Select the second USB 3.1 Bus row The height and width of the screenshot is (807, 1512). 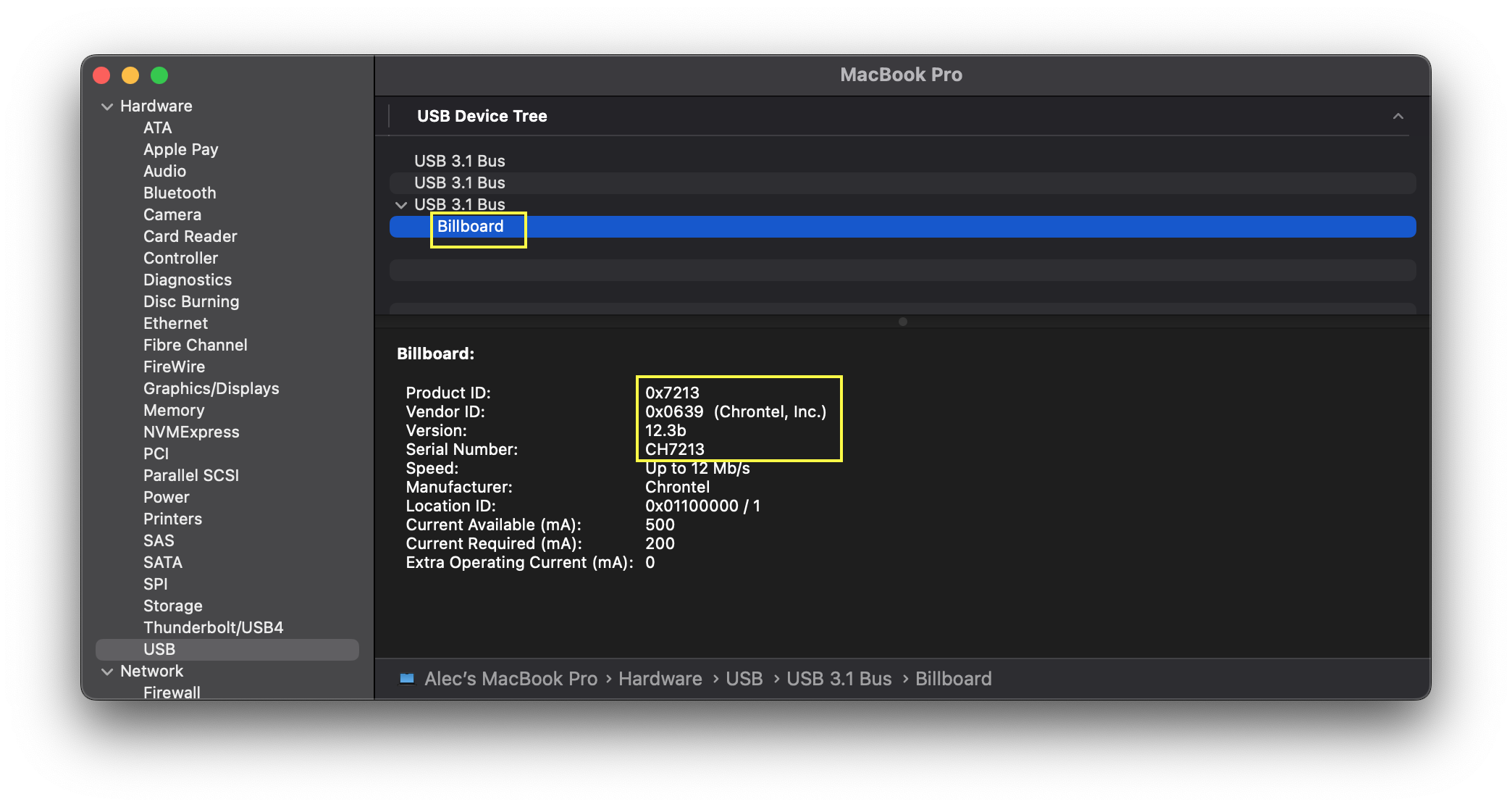[902, 183]
